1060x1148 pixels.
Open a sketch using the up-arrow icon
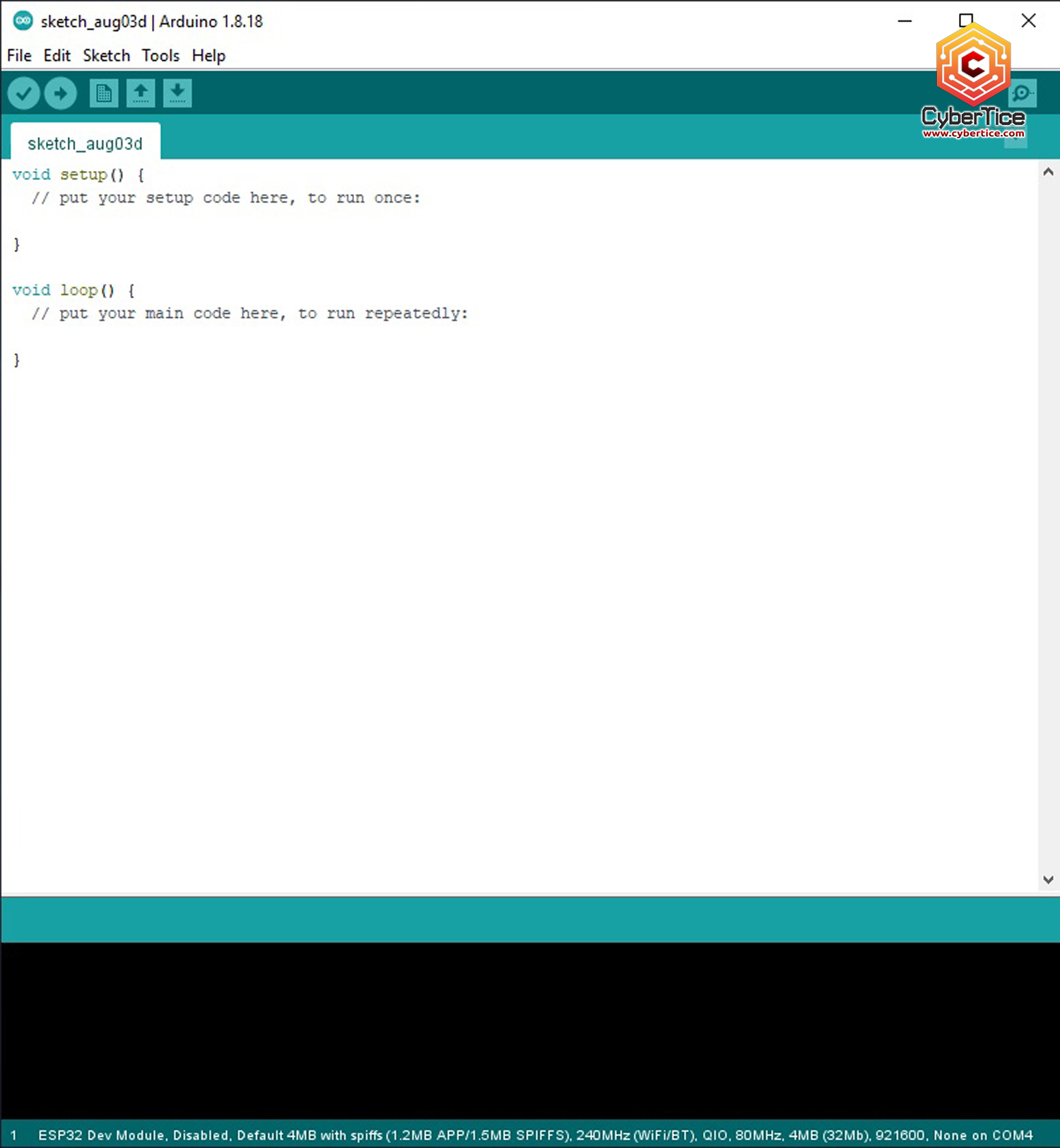141,93
